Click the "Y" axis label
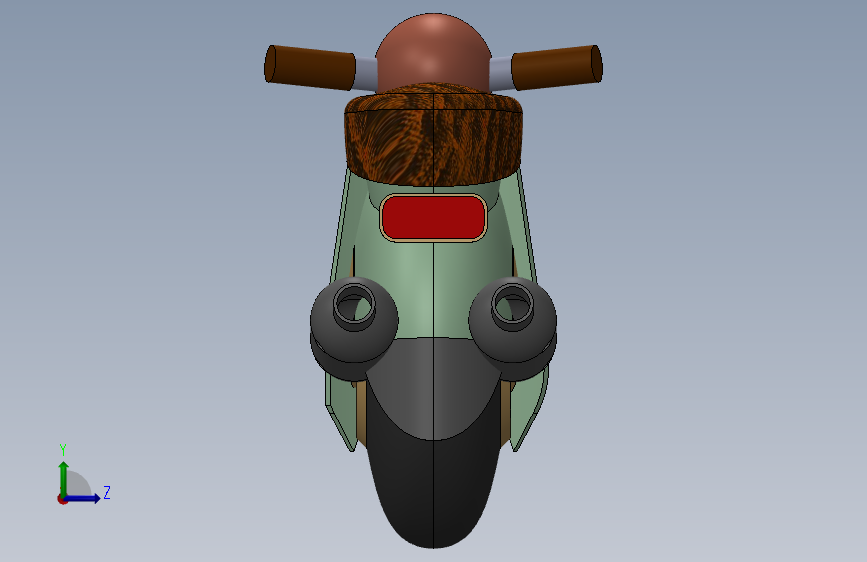 coord(63,450)
